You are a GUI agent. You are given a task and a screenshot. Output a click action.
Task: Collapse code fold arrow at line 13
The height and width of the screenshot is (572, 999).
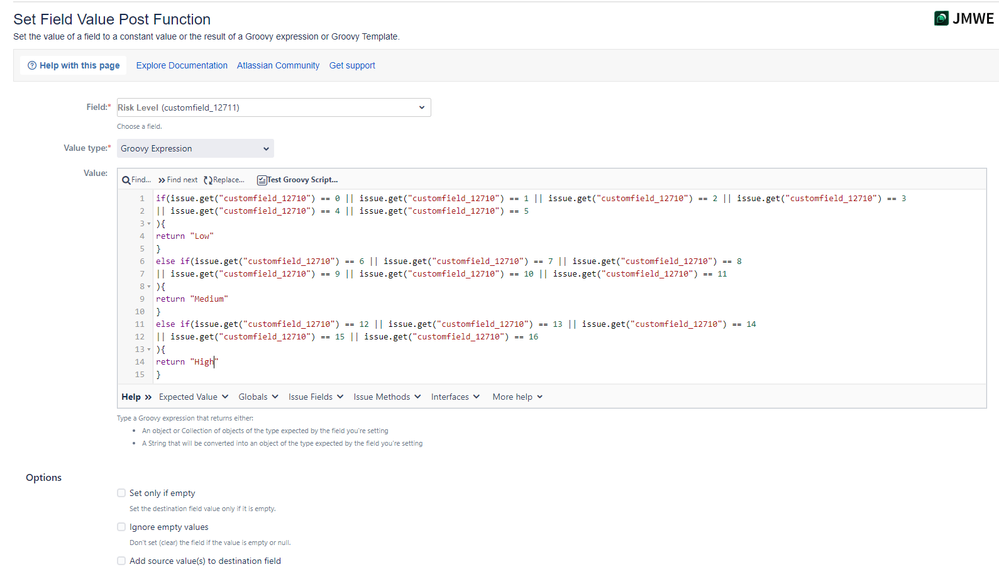[149, 350]
